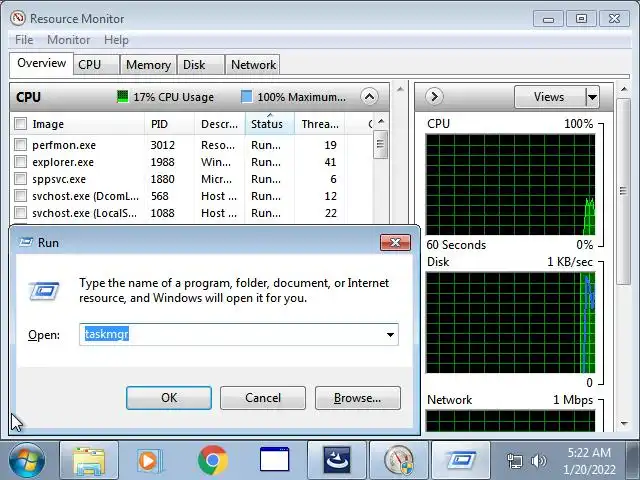The image size is (640, 480).
Task: Check the svchost.exe (LocalS...) checkbox
Action: click(20, 213)
